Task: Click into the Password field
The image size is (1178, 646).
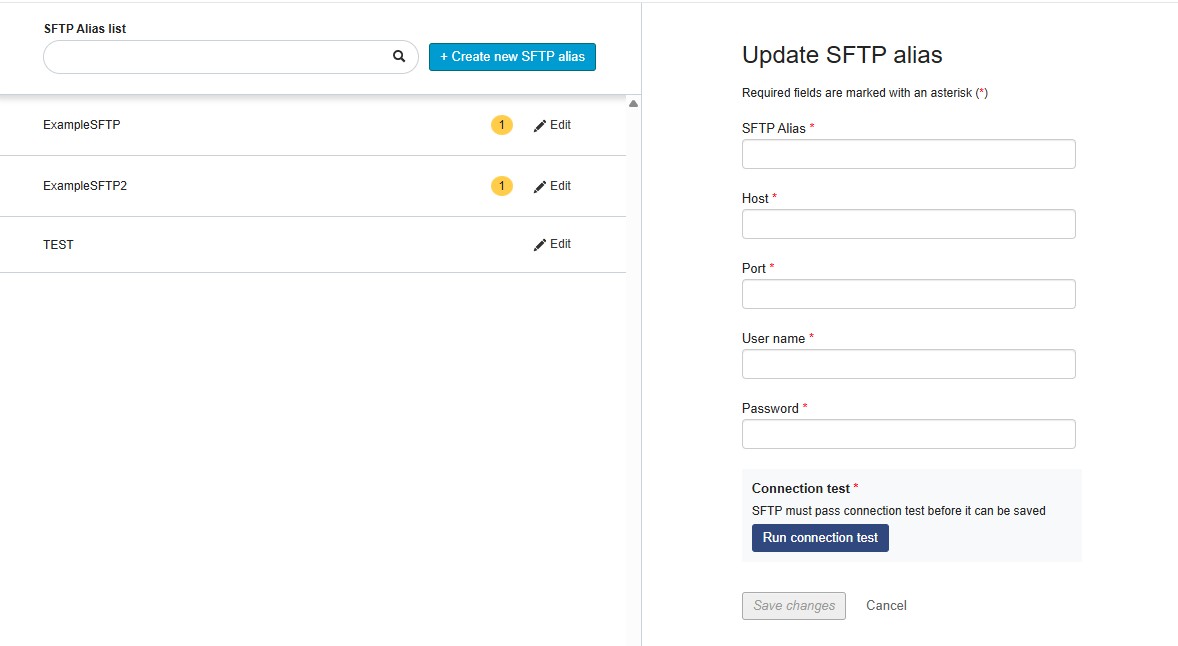Action: 908,434
